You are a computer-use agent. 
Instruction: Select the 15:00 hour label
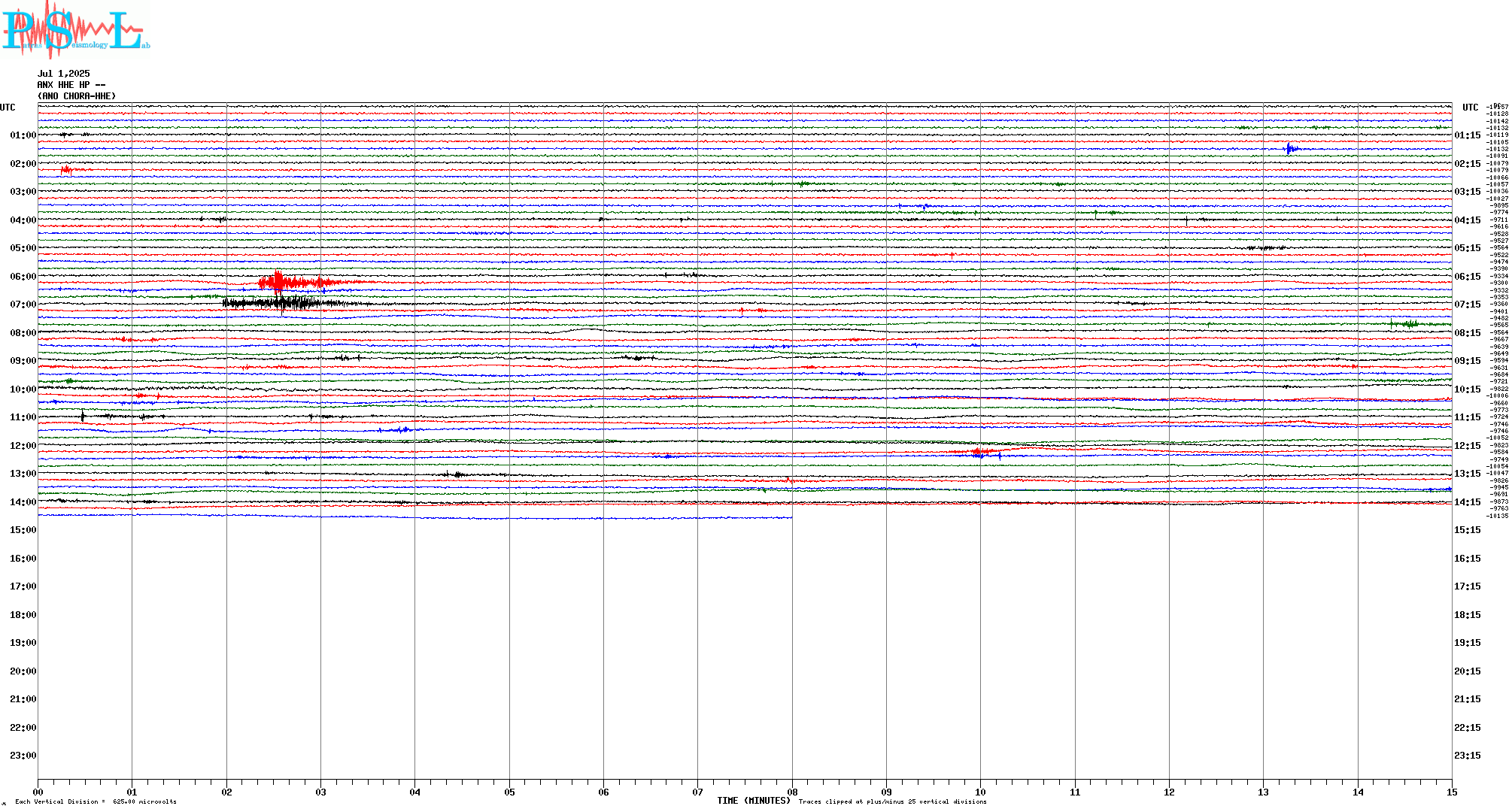23,530
